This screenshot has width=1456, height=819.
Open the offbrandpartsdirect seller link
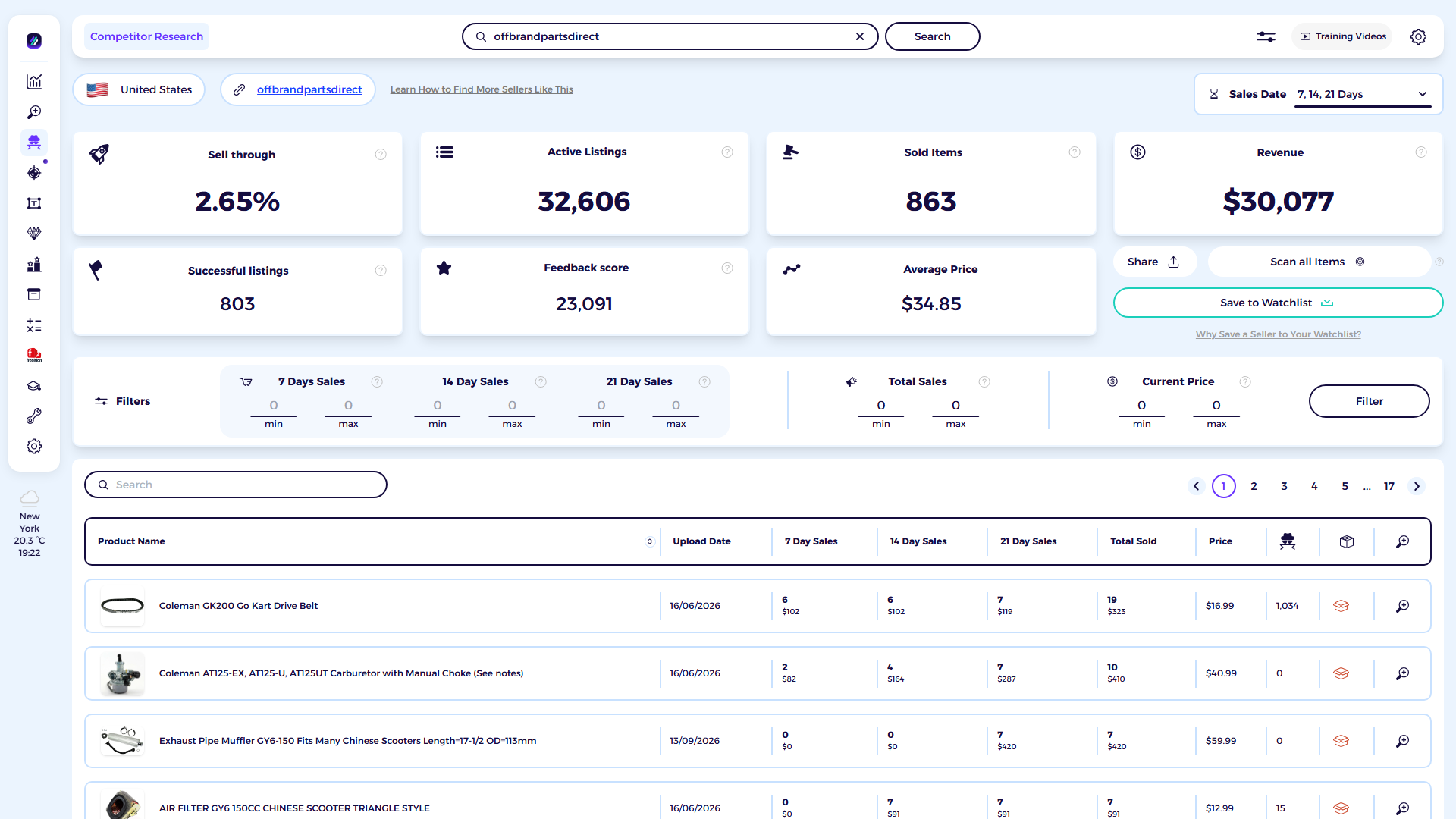[x=309, y=89]
